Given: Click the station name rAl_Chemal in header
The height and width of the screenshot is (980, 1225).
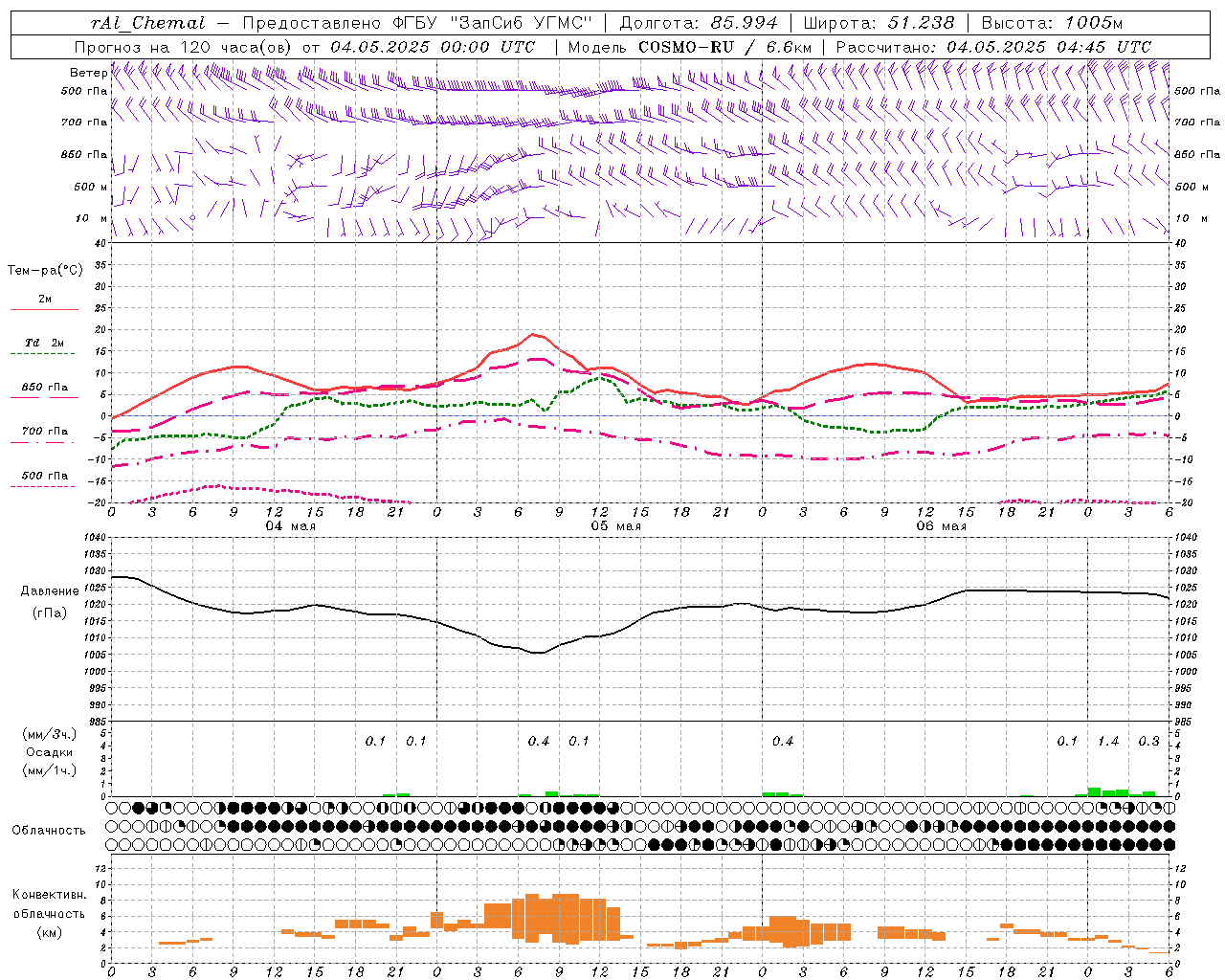Looking at the screenshot, I should (x=148, y=23).
